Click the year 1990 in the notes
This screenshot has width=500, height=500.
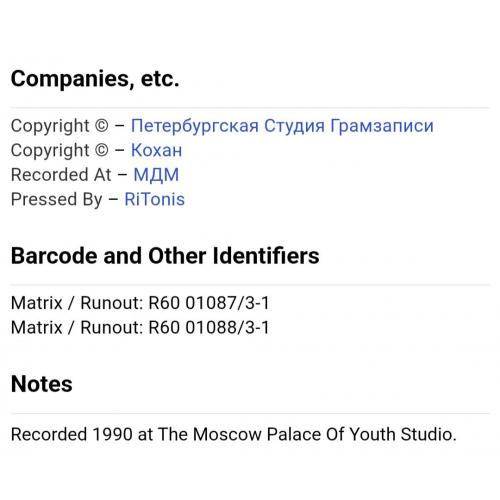coord(112,434)
